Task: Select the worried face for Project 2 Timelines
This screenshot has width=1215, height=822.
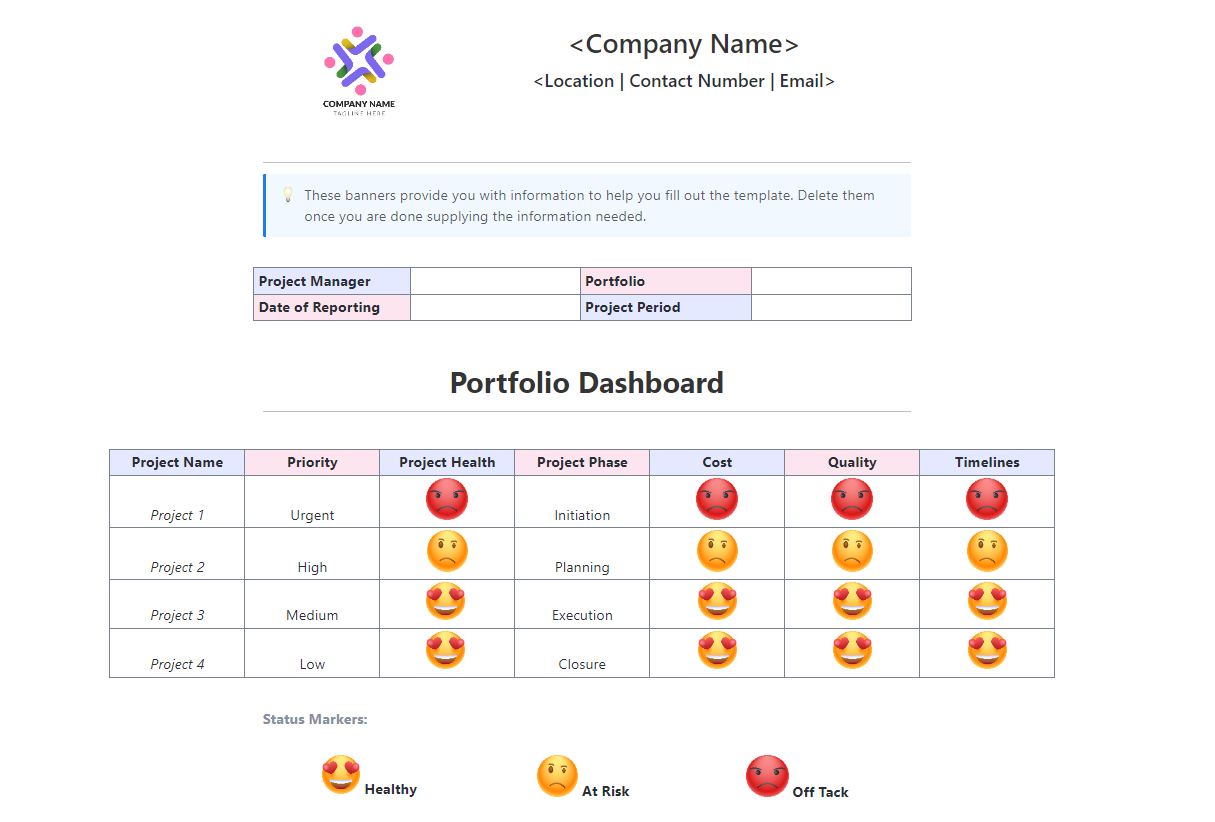Action: pyautogui.click(x=987, y=551)
